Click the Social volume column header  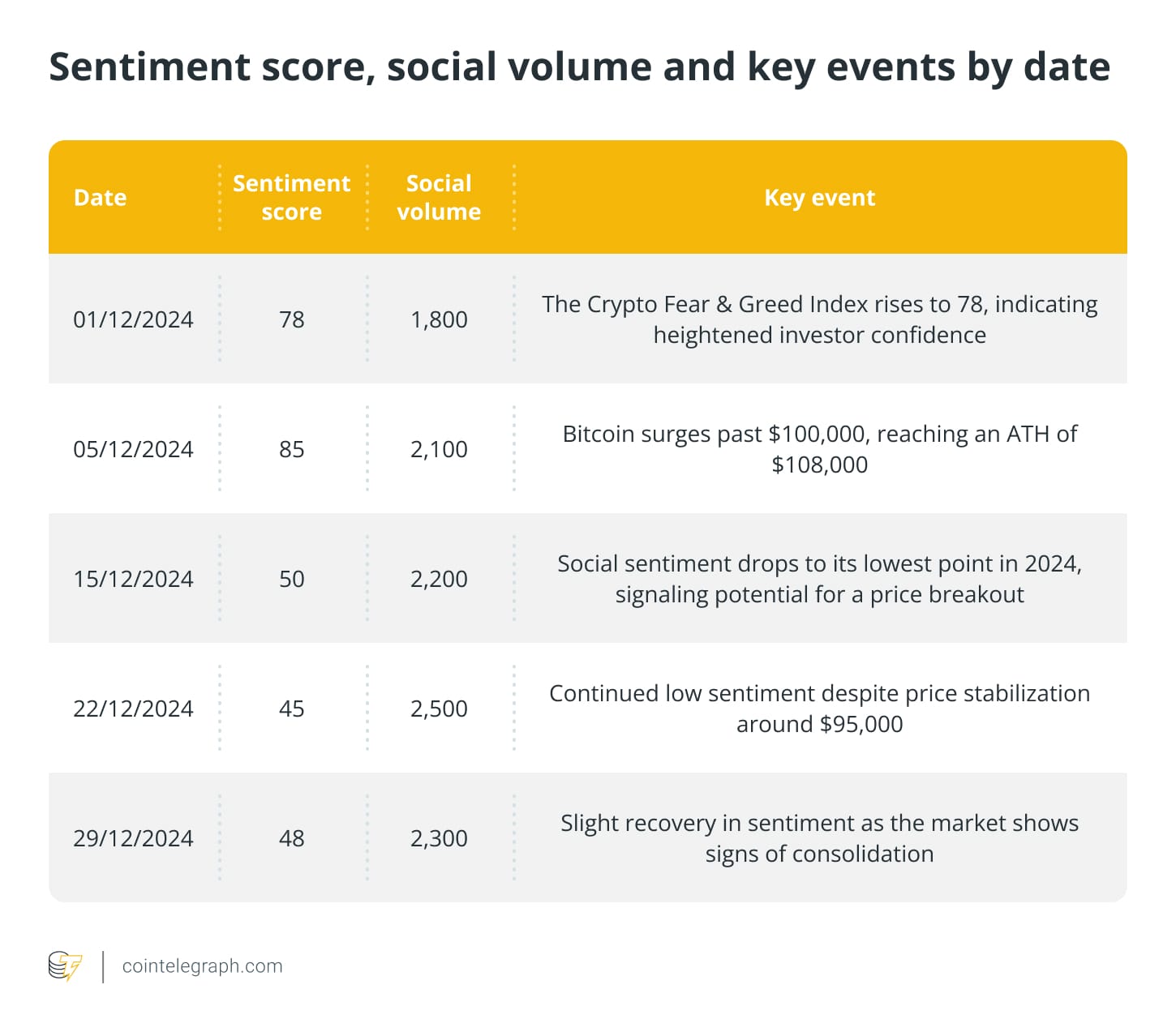[x=439, y=197]
